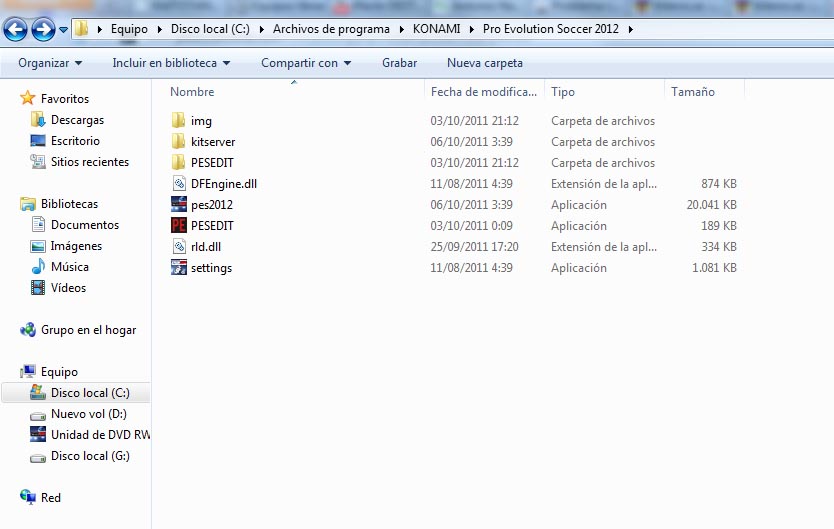Open Descargas in the navigation pane

pos(77,120)
